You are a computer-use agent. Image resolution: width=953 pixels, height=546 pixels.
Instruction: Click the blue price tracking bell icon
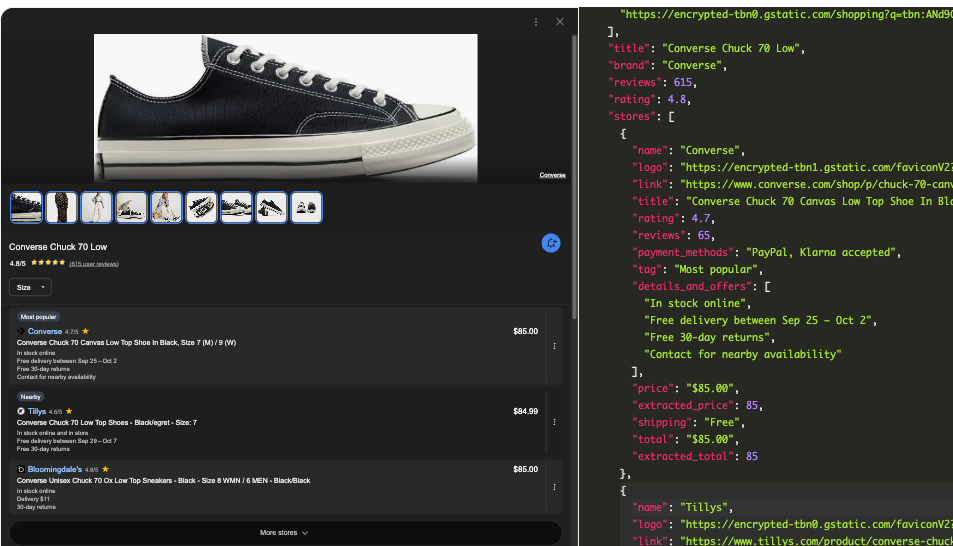point(551,243)
